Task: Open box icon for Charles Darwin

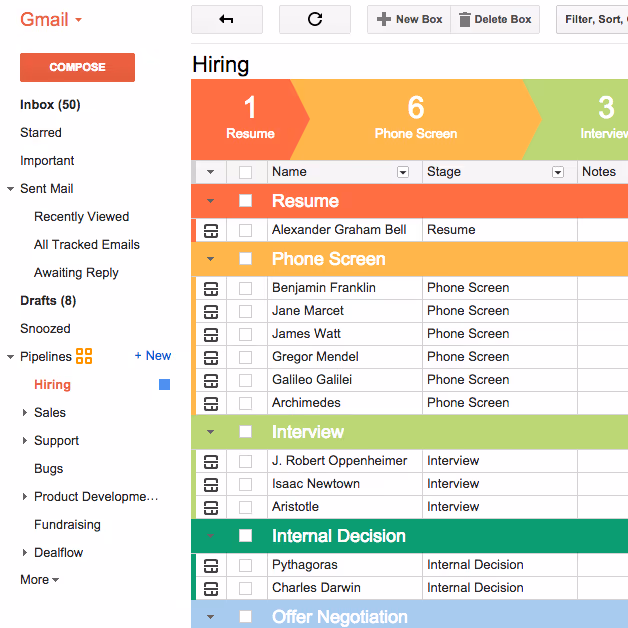Action: pos(211,588)
